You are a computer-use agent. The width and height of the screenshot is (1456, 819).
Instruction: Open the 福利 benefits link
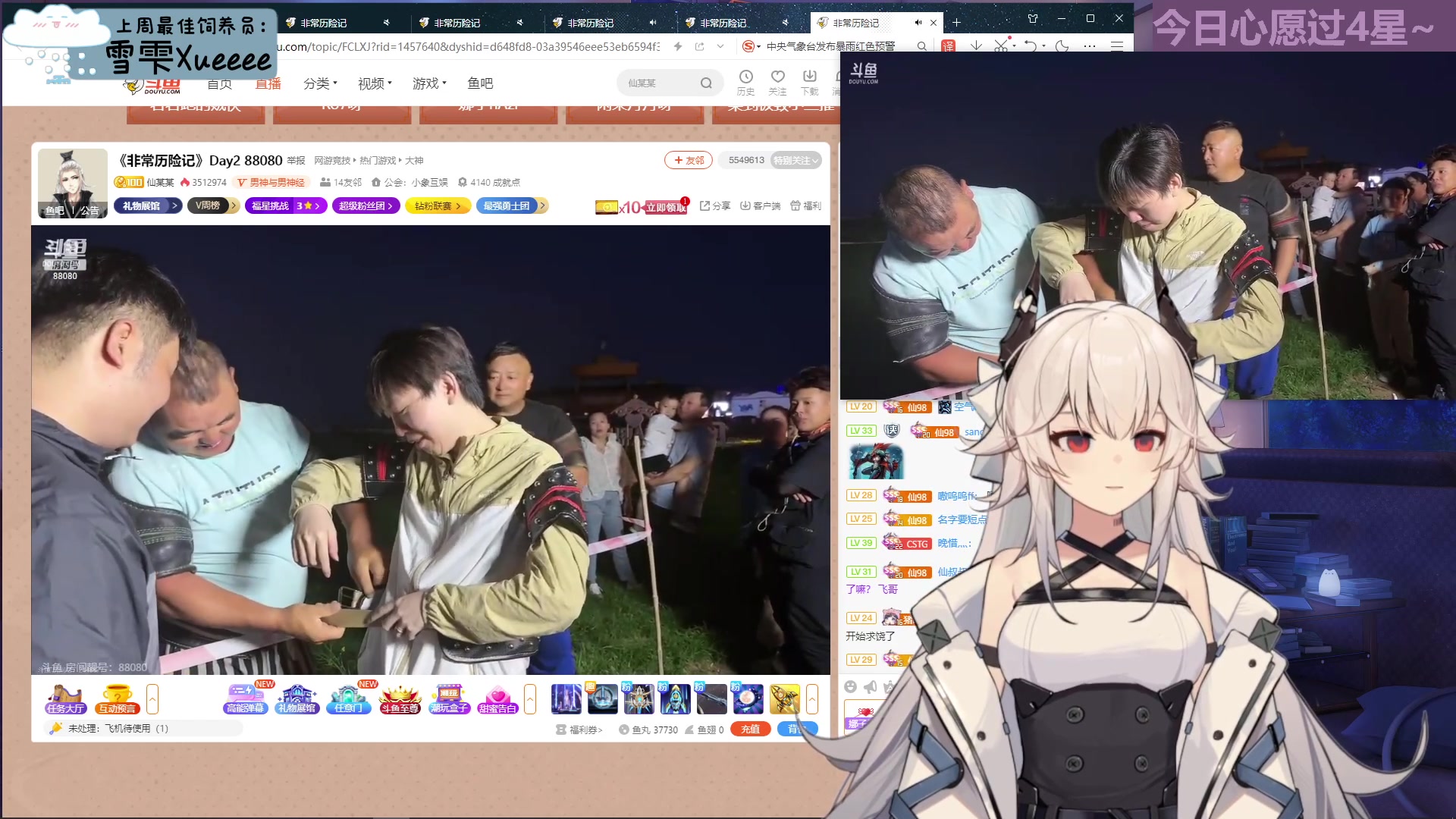point(806,206)
